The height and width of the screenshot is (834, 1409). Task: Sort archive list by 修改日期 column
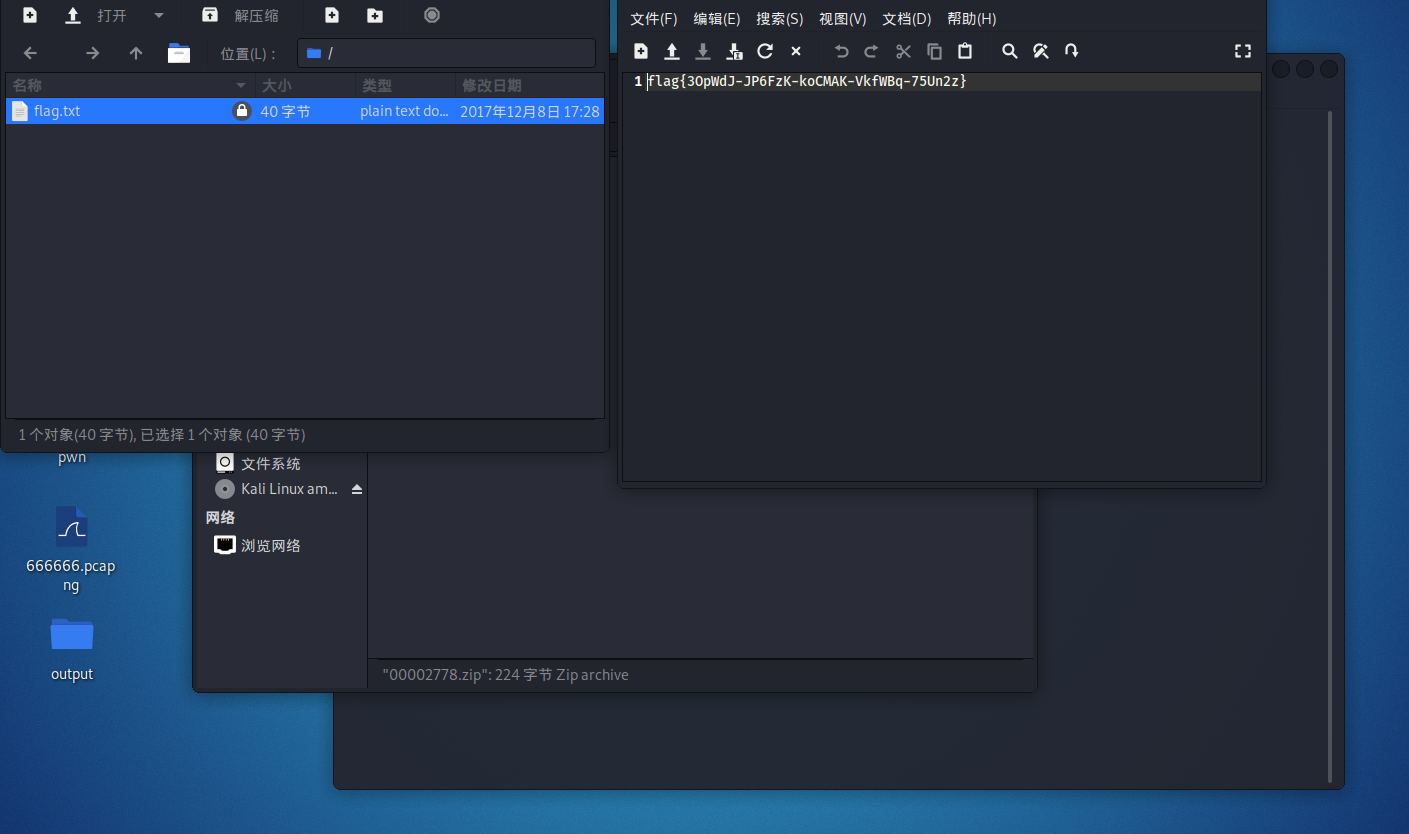tap(530, 86)
